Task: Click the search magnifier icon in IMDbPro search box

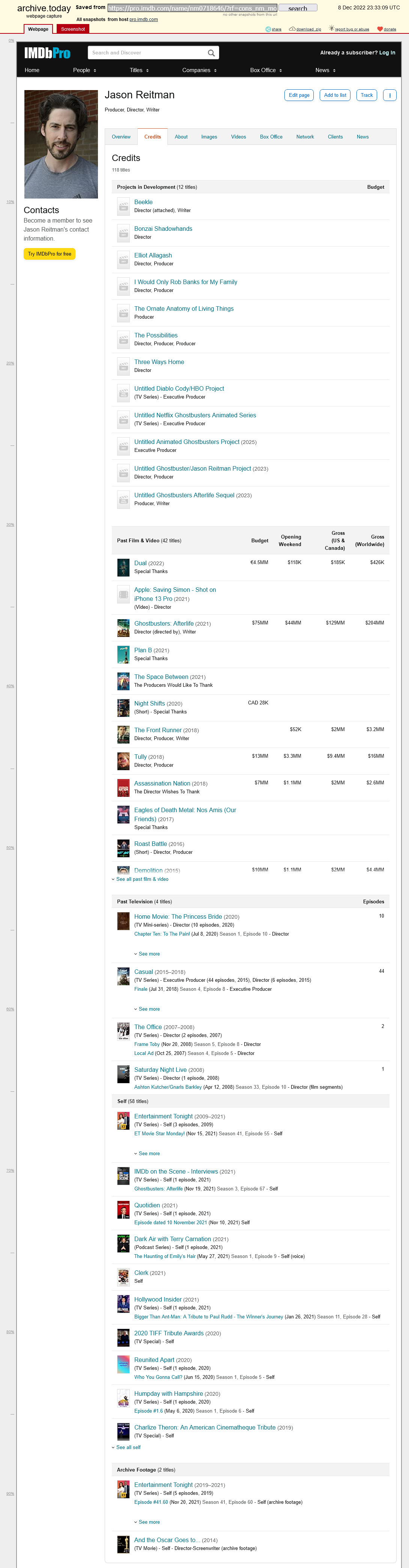Action: (x=211, y=53)
